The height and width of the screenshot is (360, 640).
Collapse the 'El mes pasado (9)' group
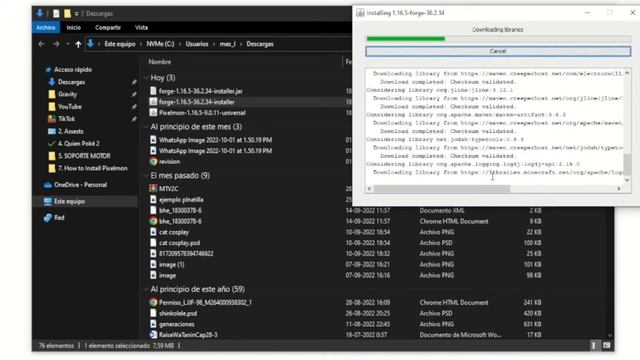tap(146, 176)
